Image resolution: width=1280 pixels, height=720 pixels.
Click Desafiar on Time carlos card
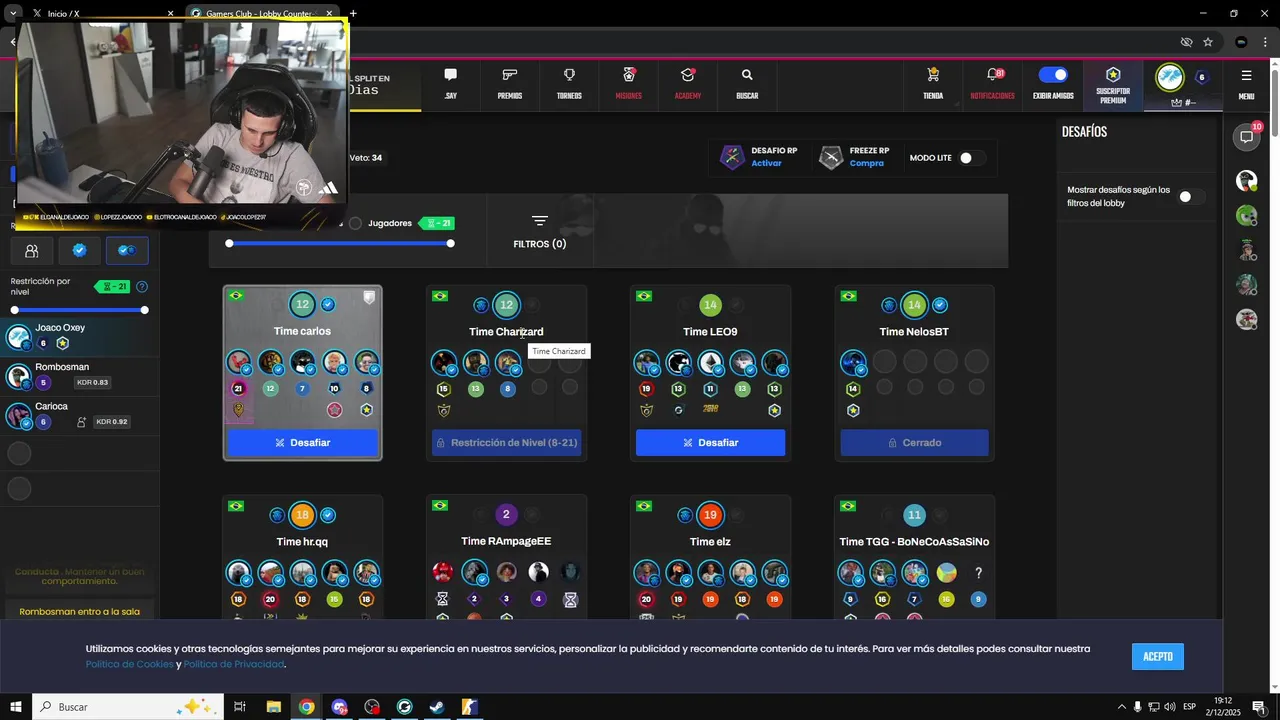[302, 442]
